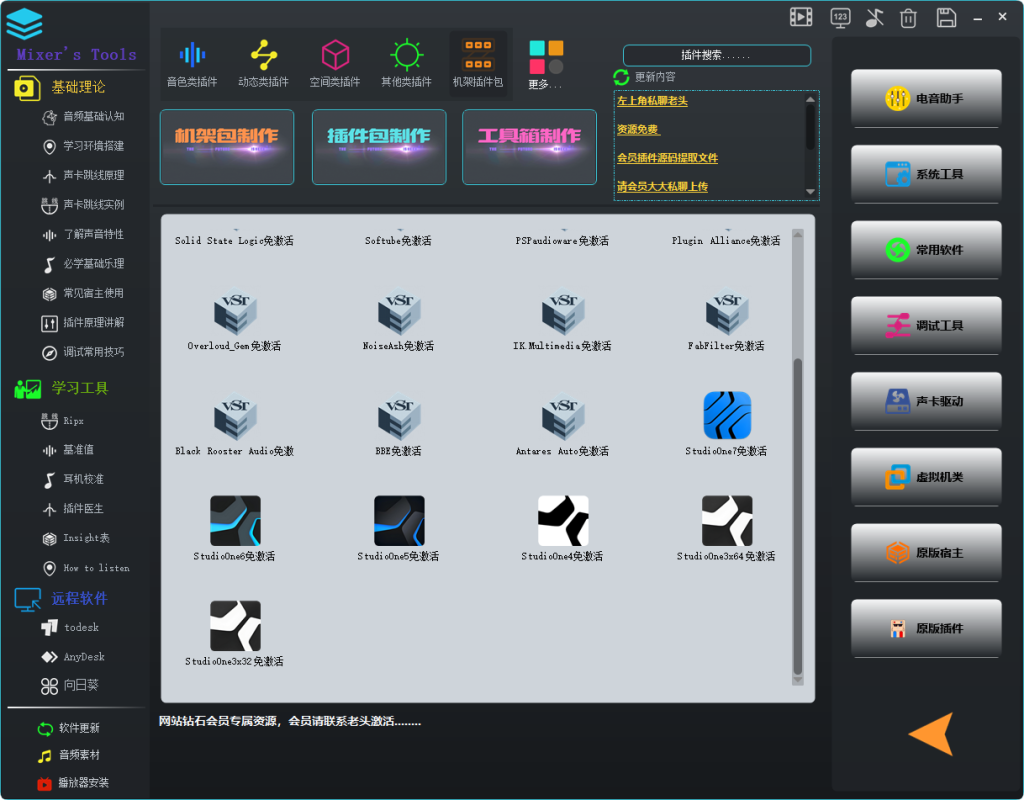Screen dimensions: 1024x800
Task: Click the 声卡驱动 button
Action: coord(926,402)
